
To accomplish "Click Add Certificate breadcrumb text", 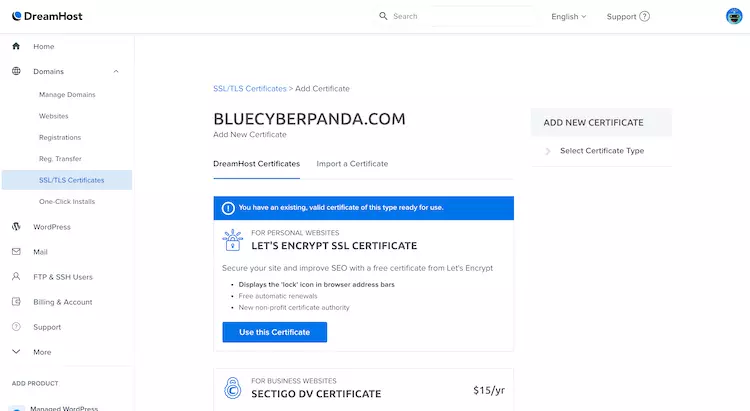I will [x=322, y=89].
